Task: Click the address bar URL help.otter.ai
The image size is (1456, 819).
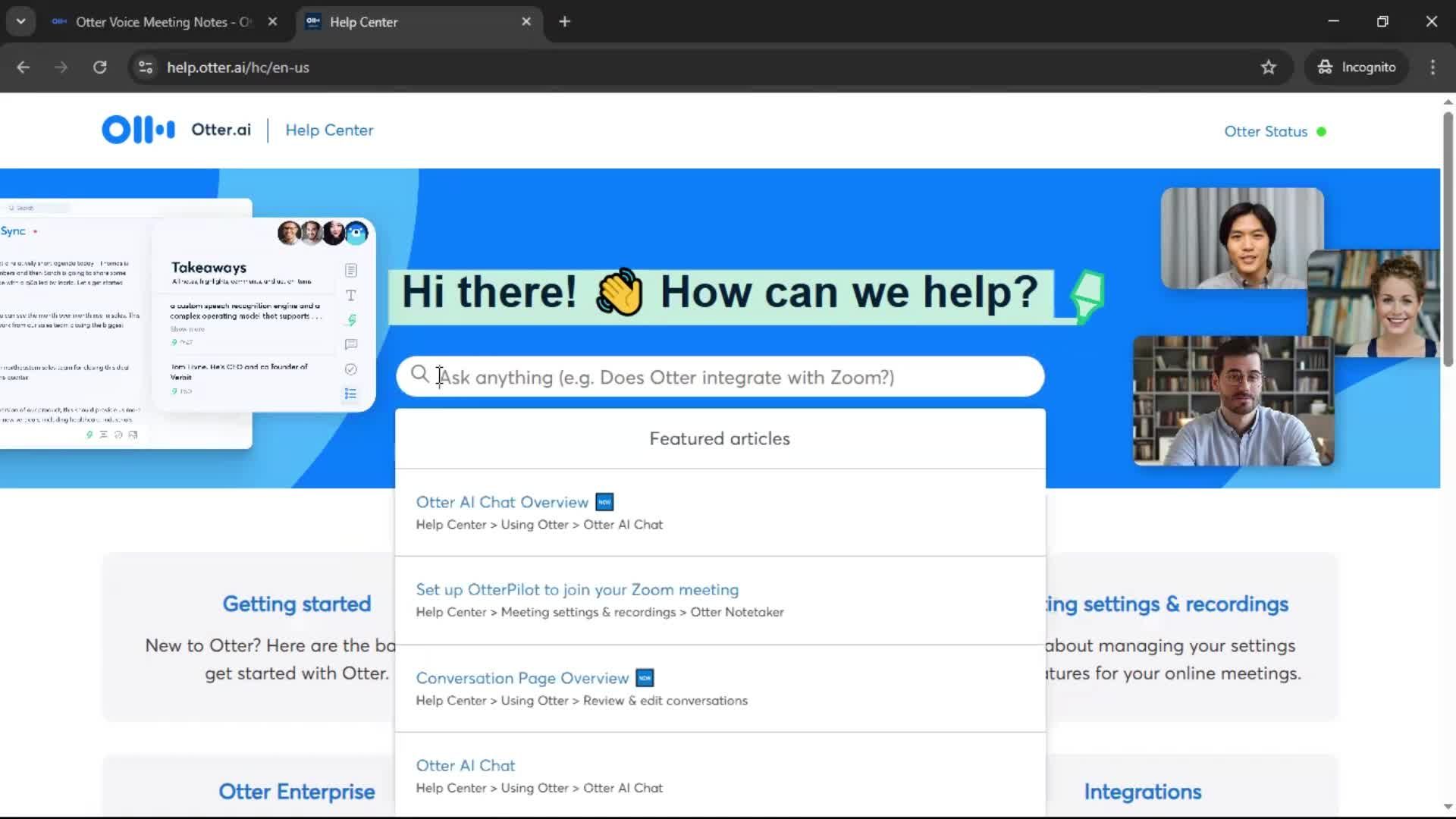Action: (x=238, y=67)
